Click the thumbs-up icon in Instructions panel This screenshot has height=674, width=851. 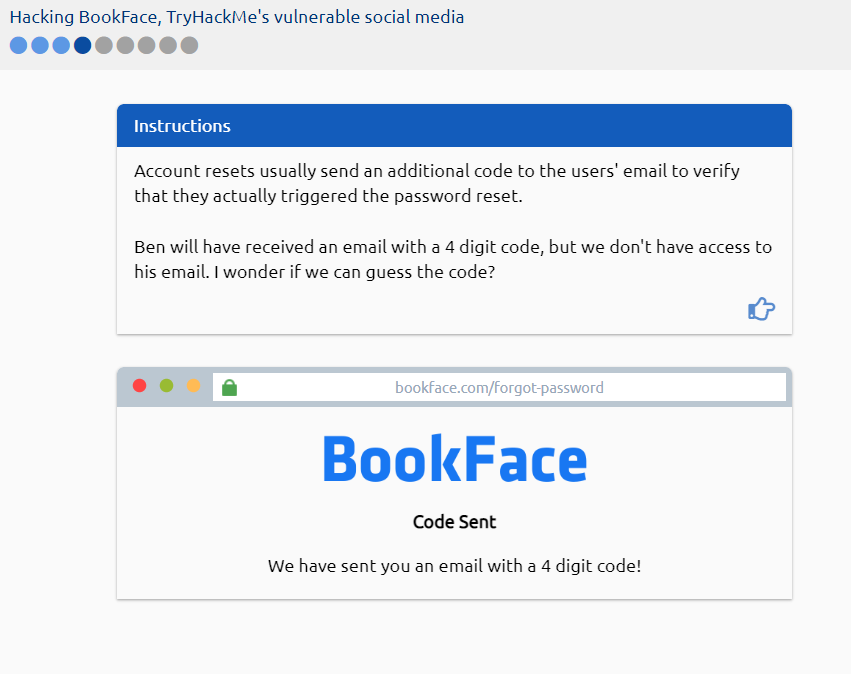pos(761,309)
